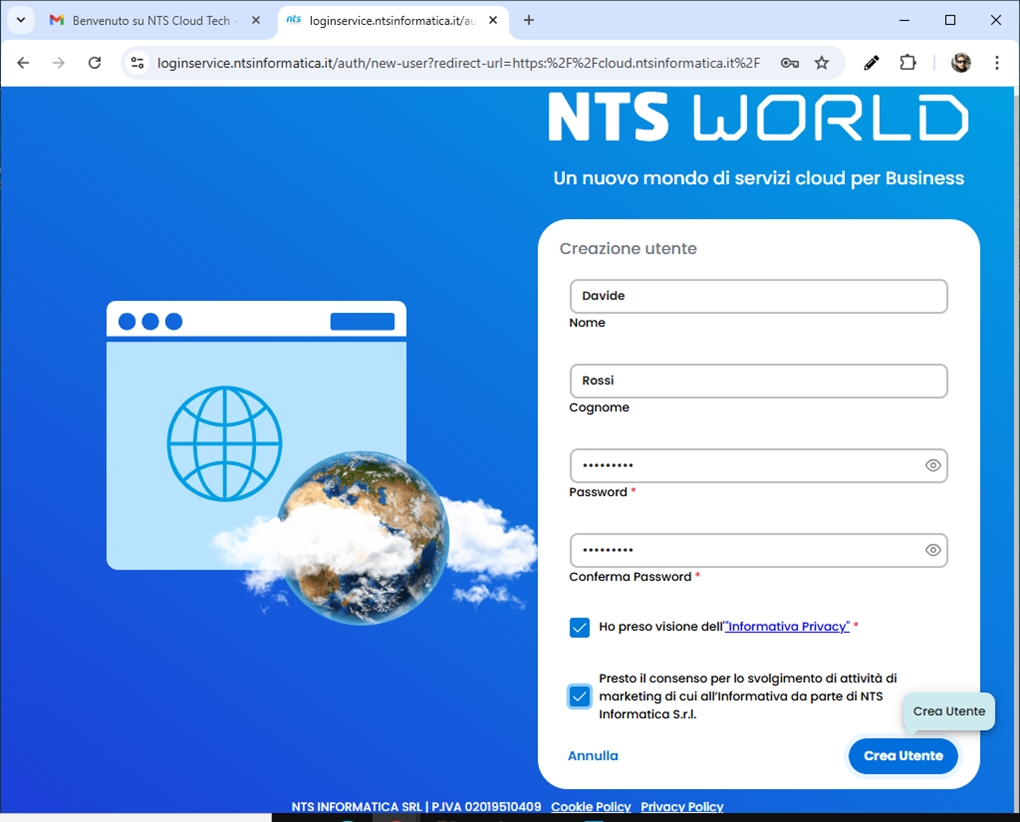
Task: Go back using the browser back arrow
Action: 23,63
